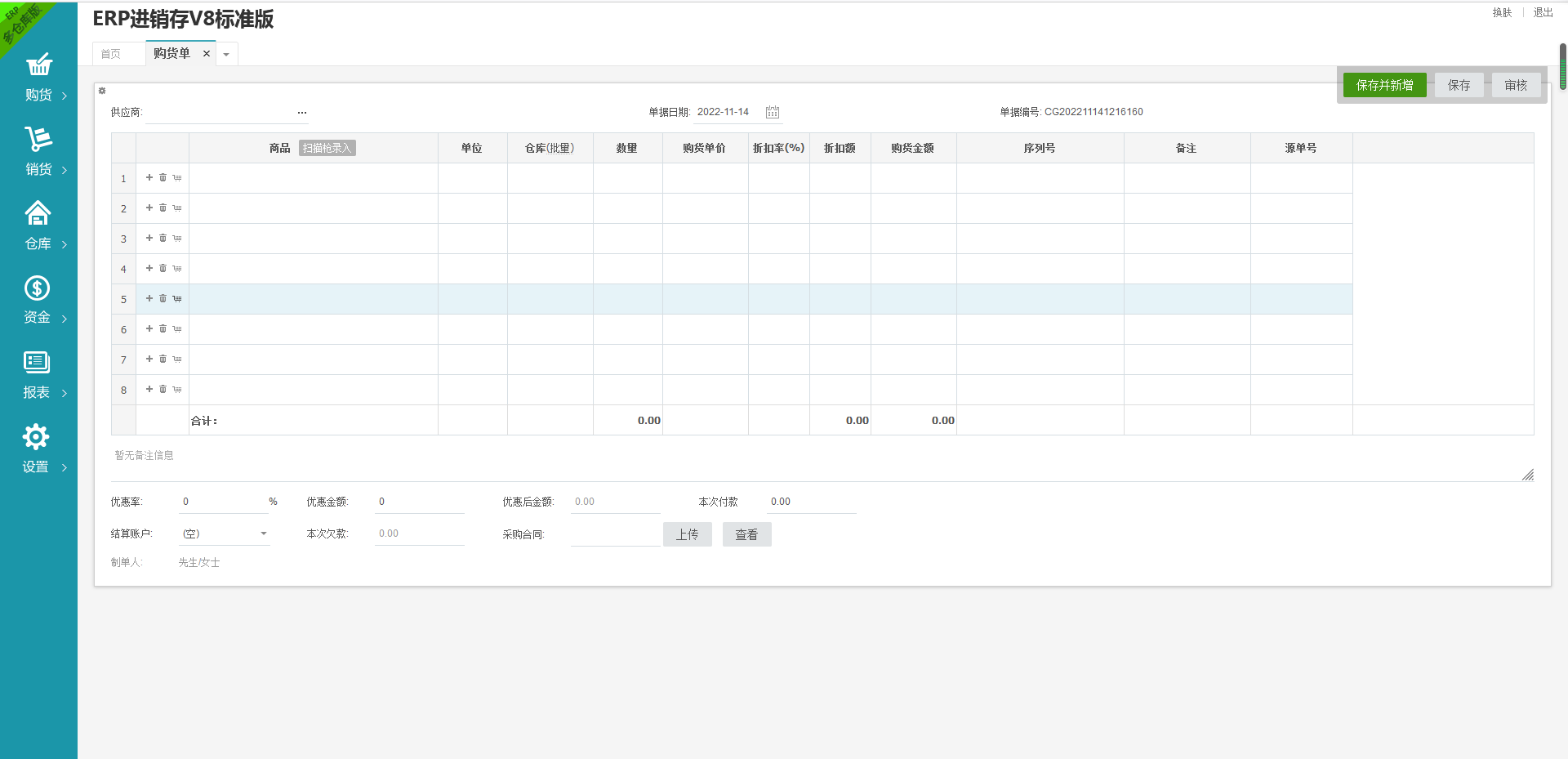
Task: Delete row 3 using its trash icon
Action: point(163,238)
